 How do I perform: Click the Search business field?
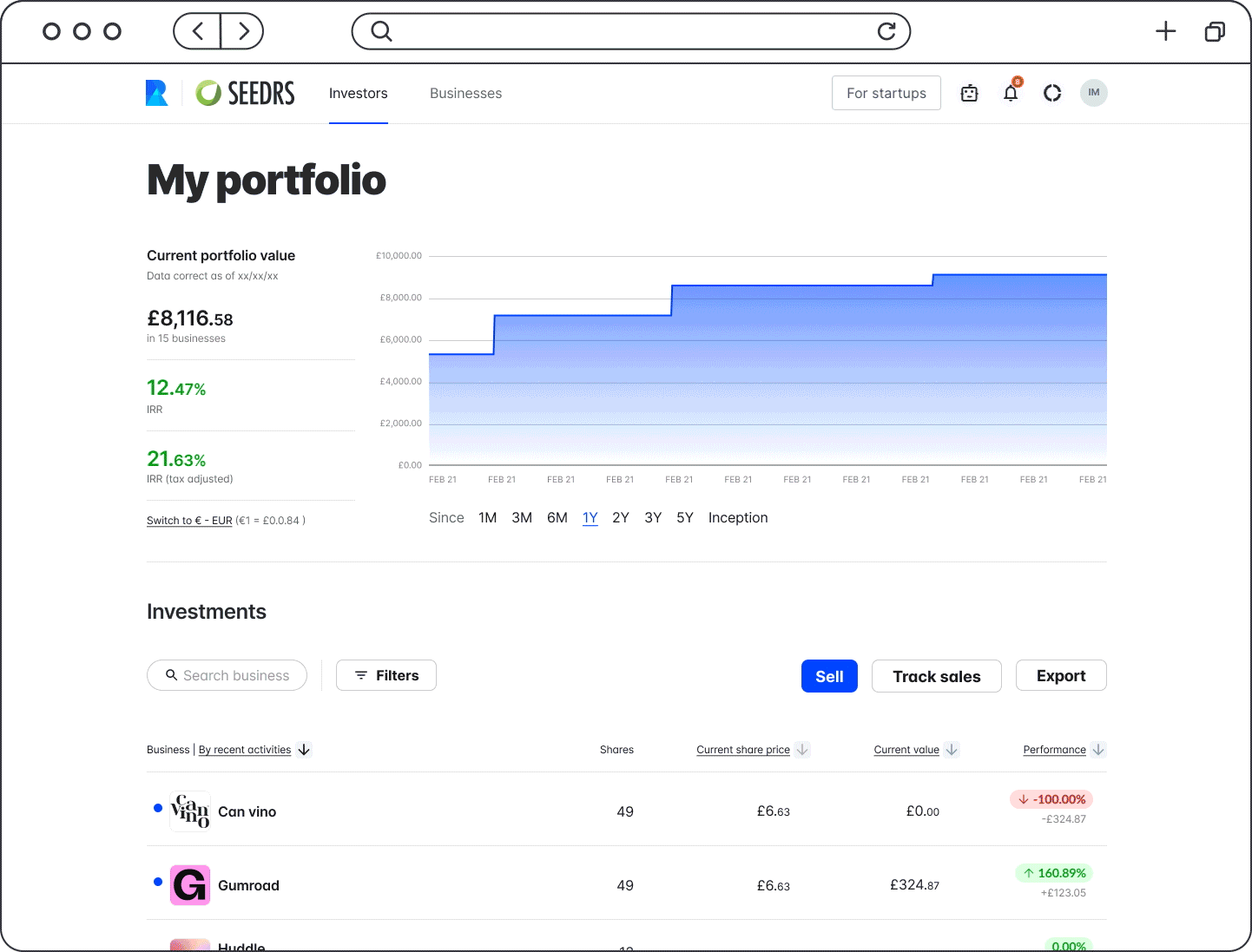point(227,675)
